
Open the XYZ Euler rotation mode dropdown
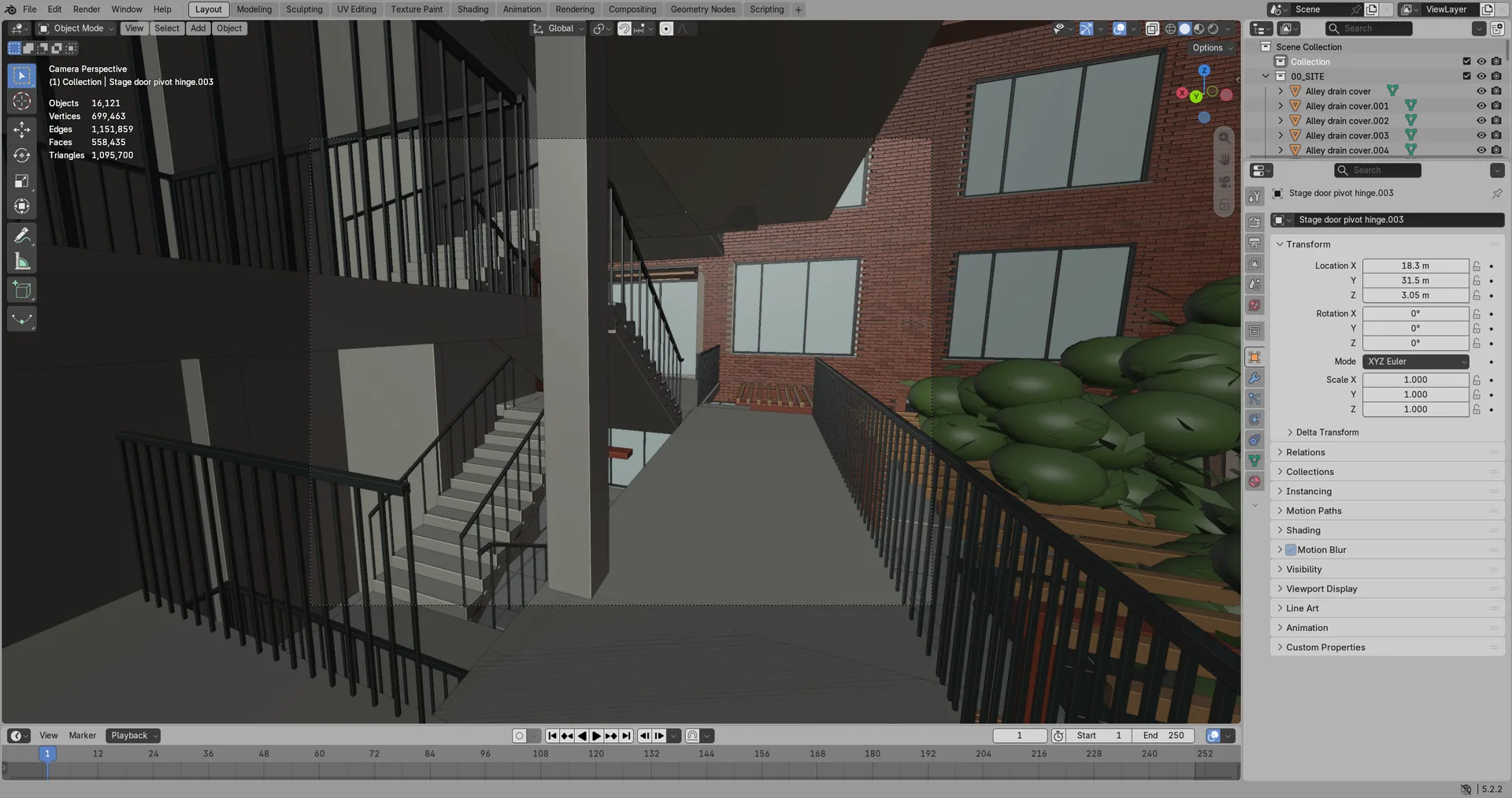(1416, 362)
